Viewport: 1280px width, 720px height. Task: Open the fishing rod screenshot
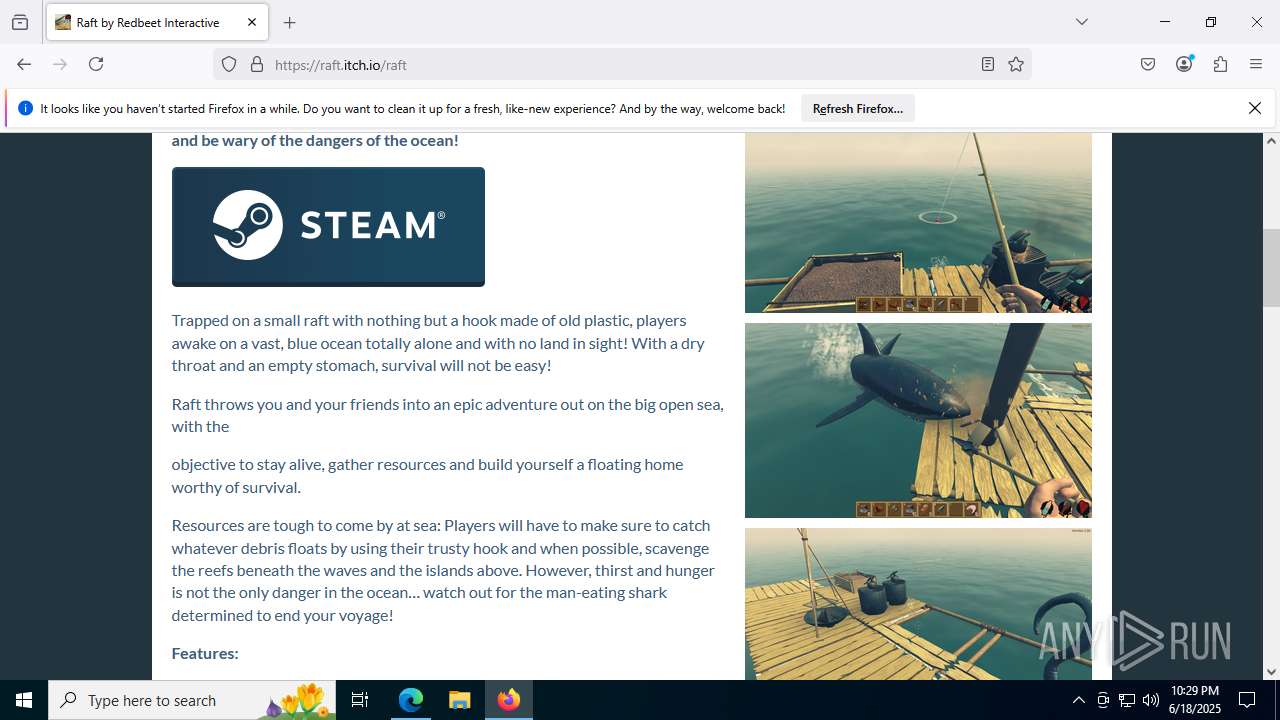(918, 223)
